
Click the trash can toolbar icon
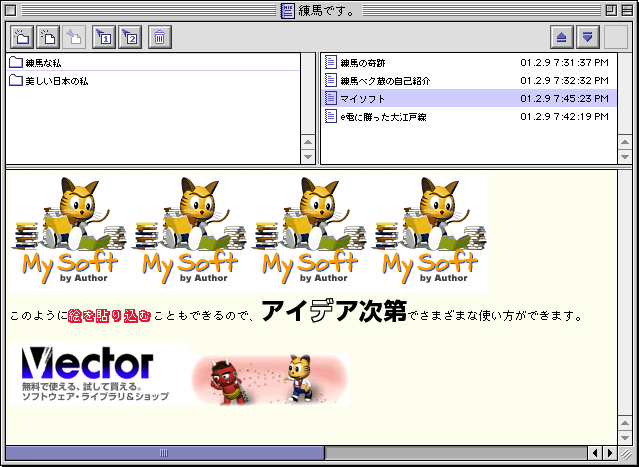tap(160, 37)
